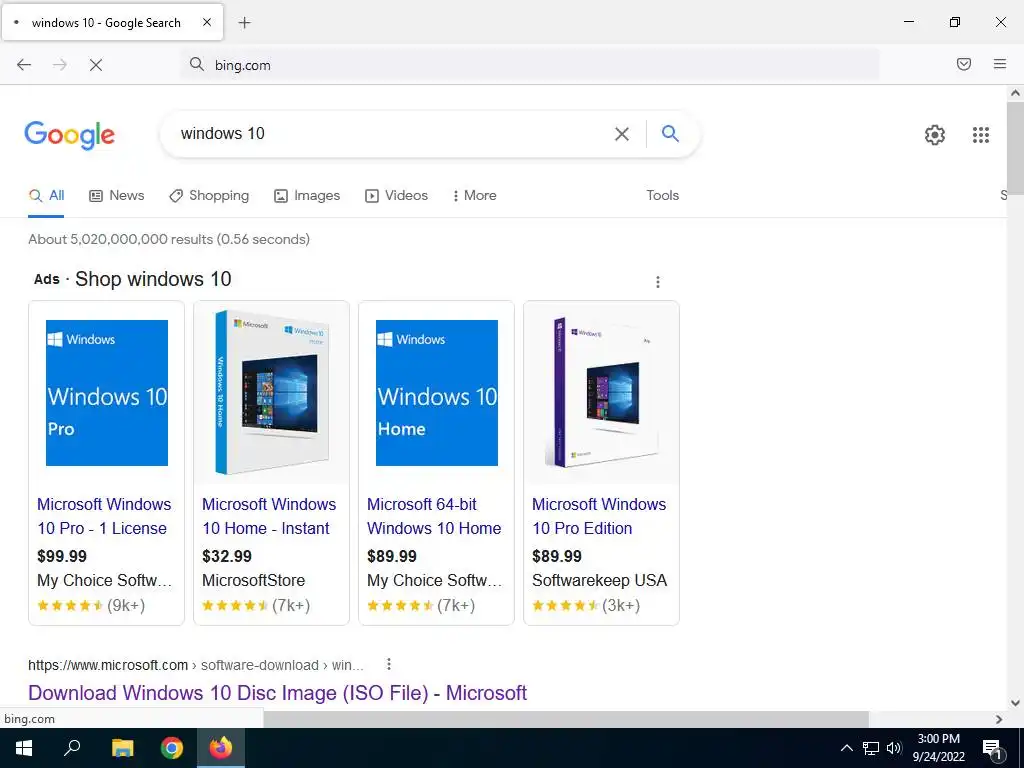This screenshot has width=1024, height=768.
Task: Click the volume speaker tray icon
Action: click(894, 748)
